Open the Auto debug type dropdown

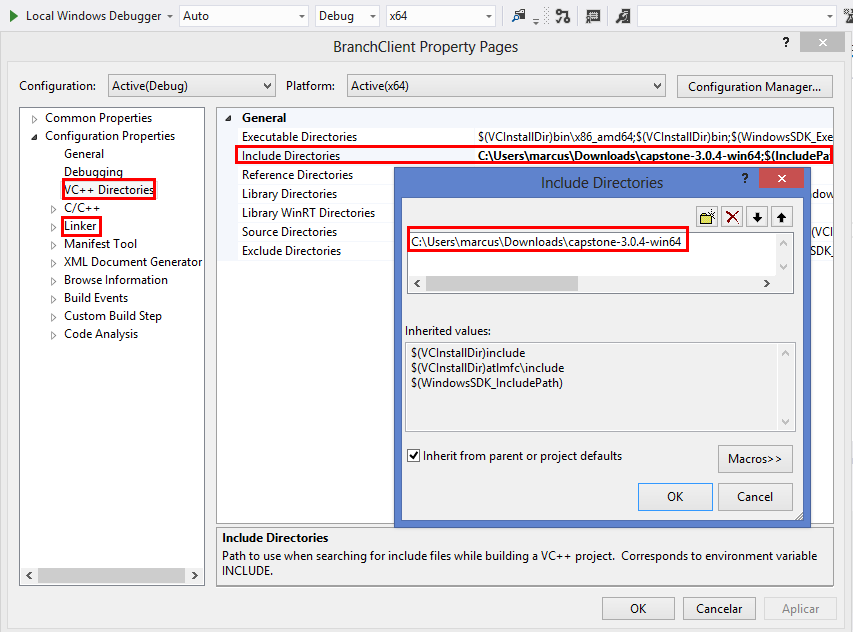(244, 16)
